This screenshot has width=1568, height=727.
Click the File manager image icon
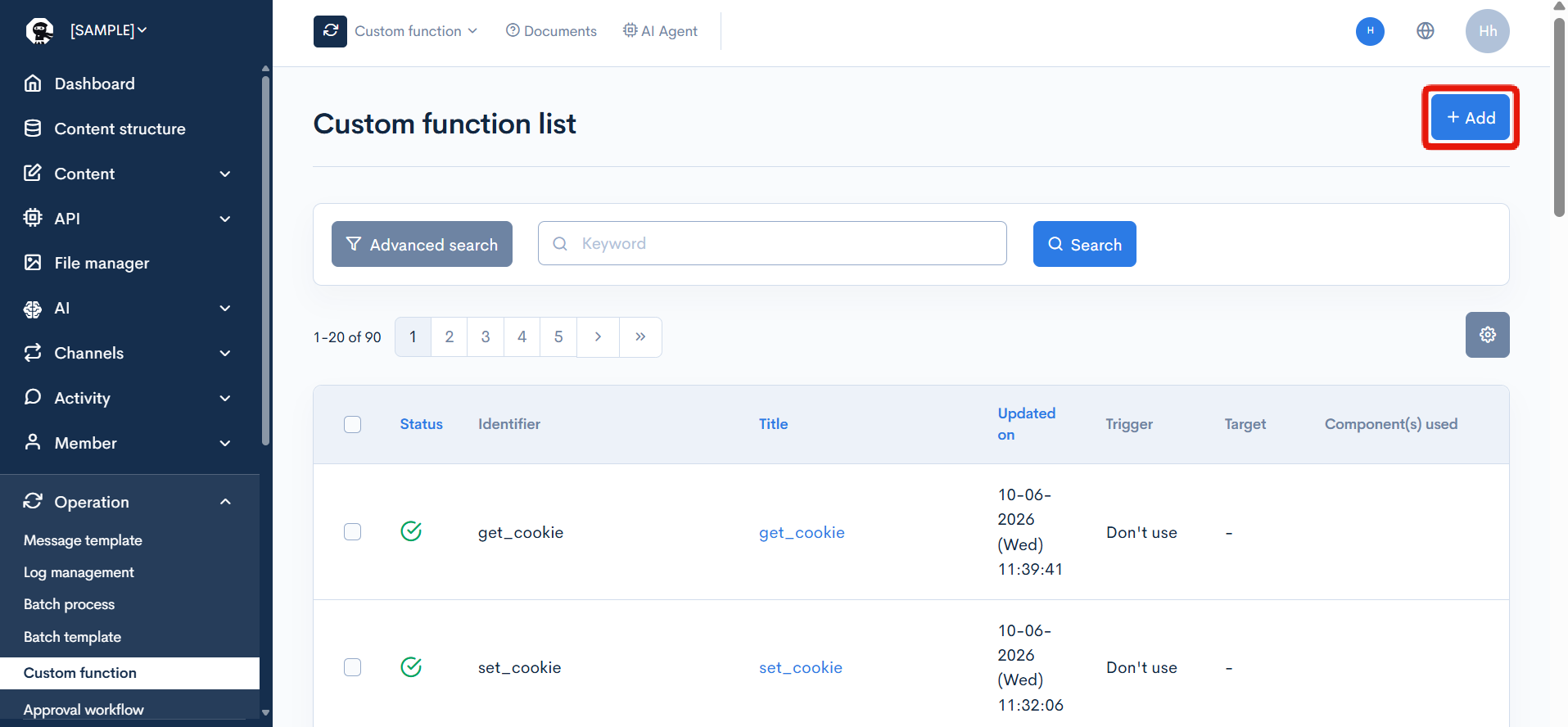[x=33, y=262]
